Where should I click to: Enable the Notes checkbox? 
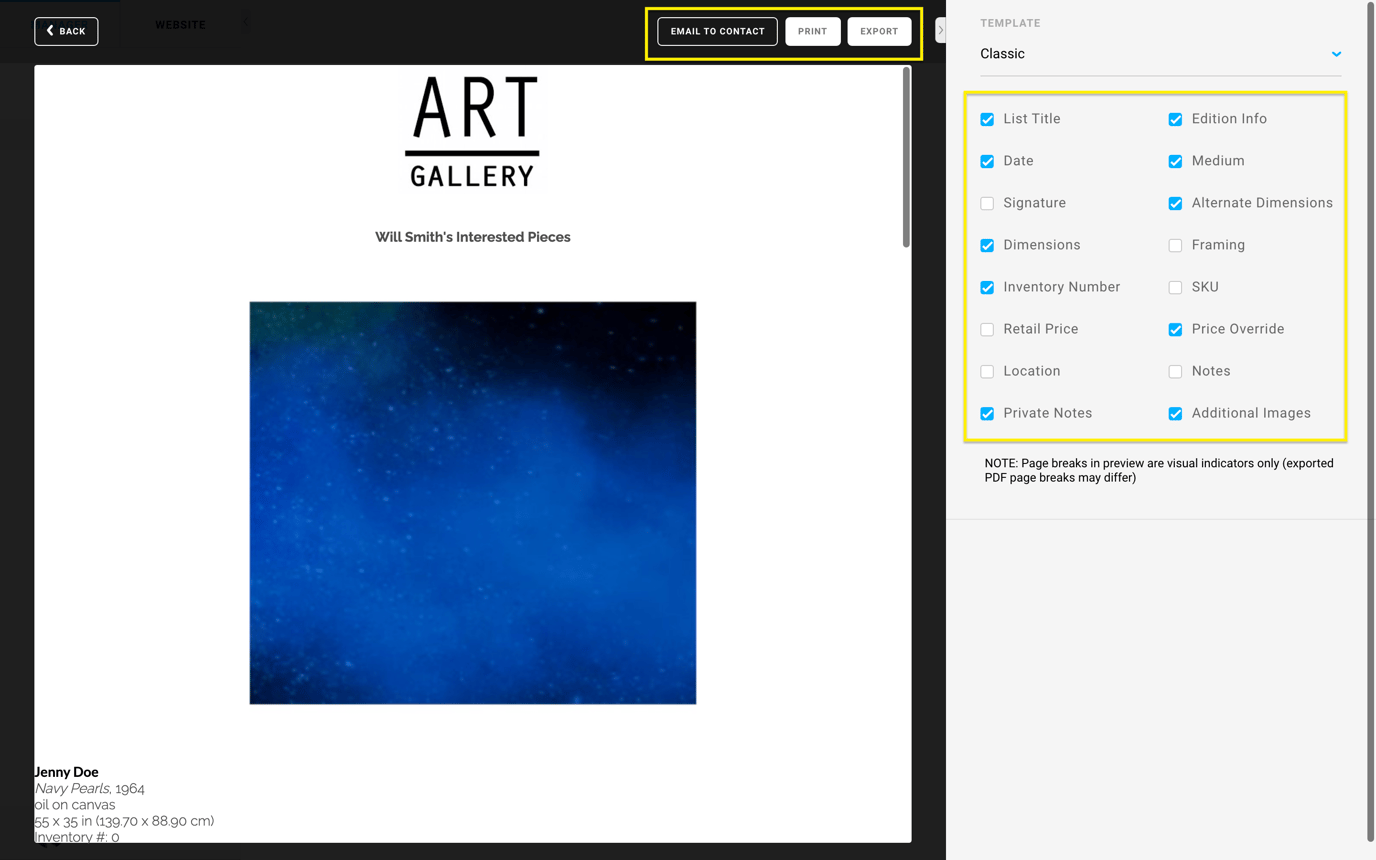[x=1175, y=371]
